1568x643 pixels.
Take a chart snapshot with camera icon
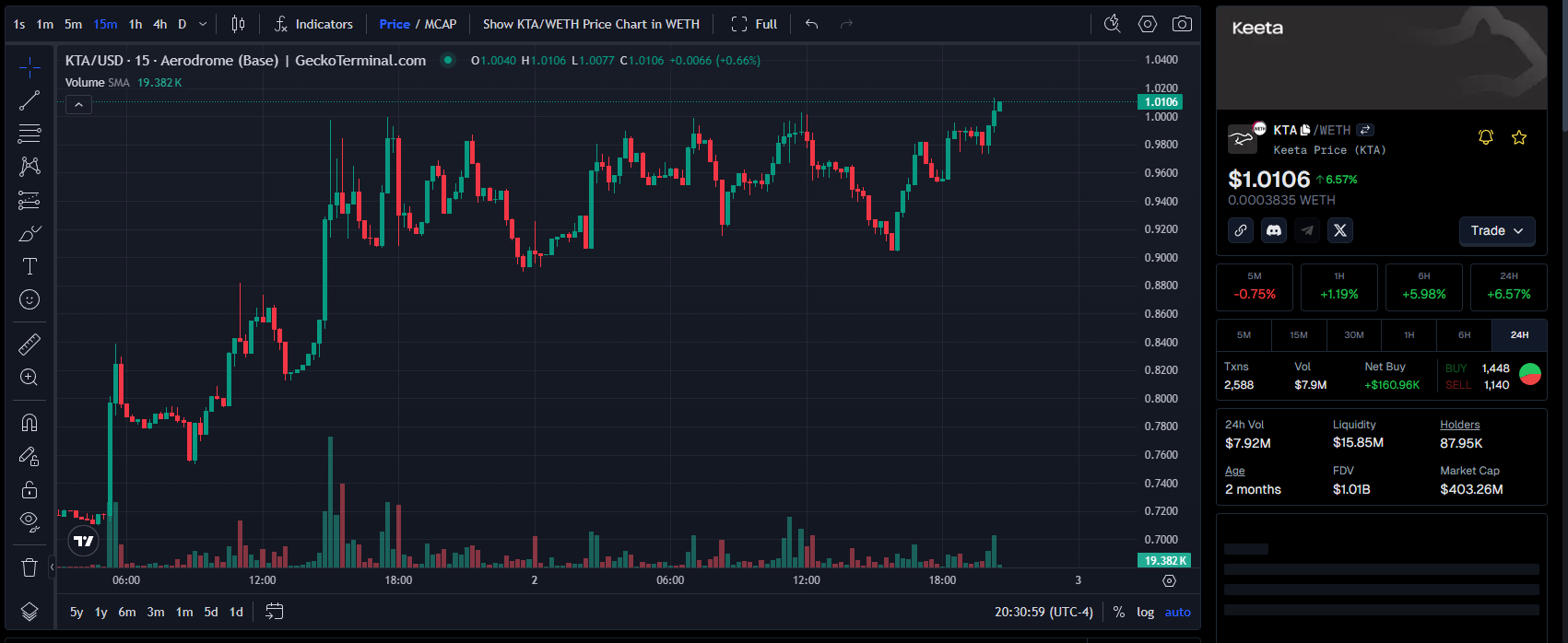1182,24
